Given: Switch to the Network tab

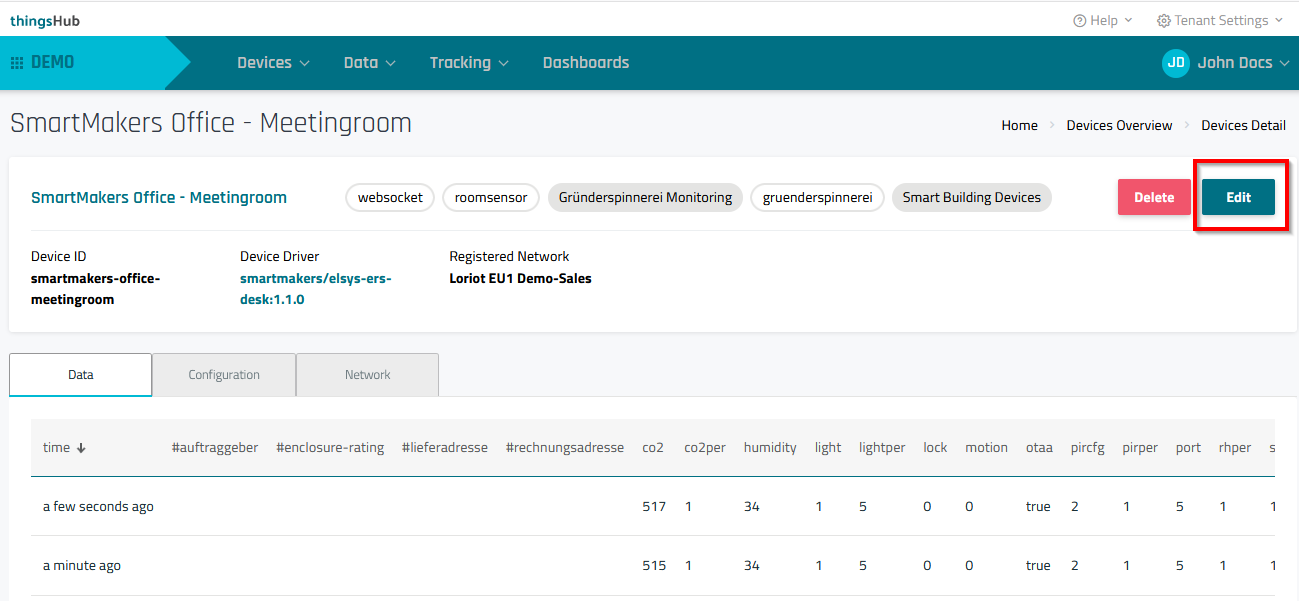Looking at the screenshot, I should tap(367, 375).
